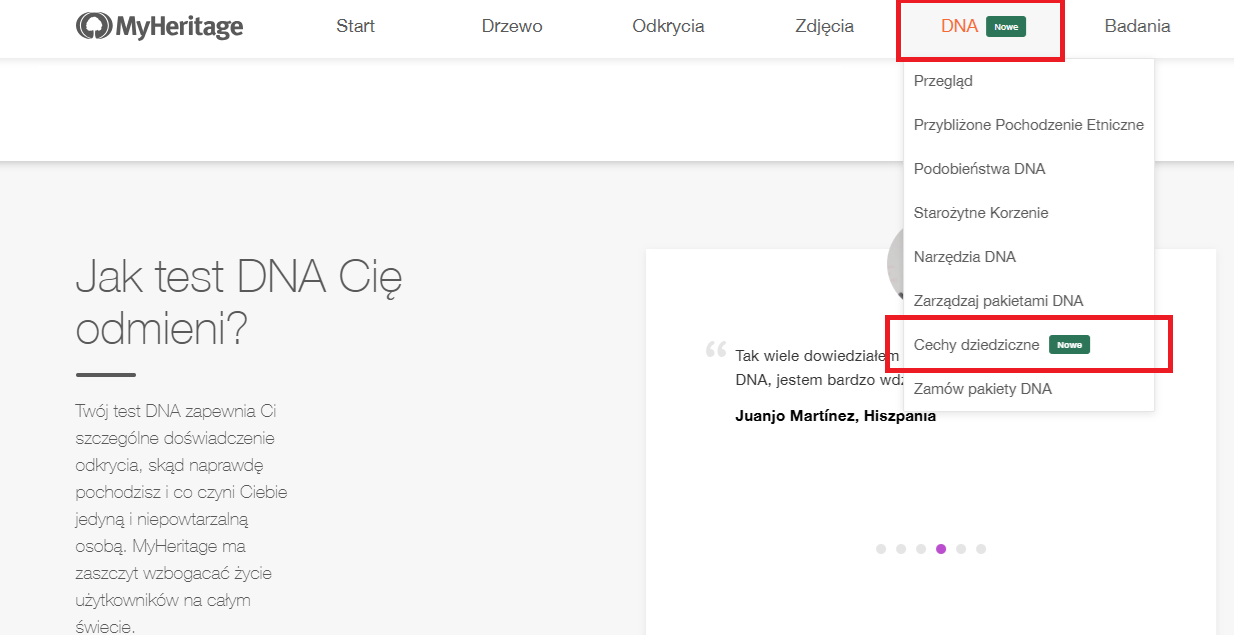Go to Odkrycia
The height and width of the screenshot is (635, 1236).
tap(668, 27)
